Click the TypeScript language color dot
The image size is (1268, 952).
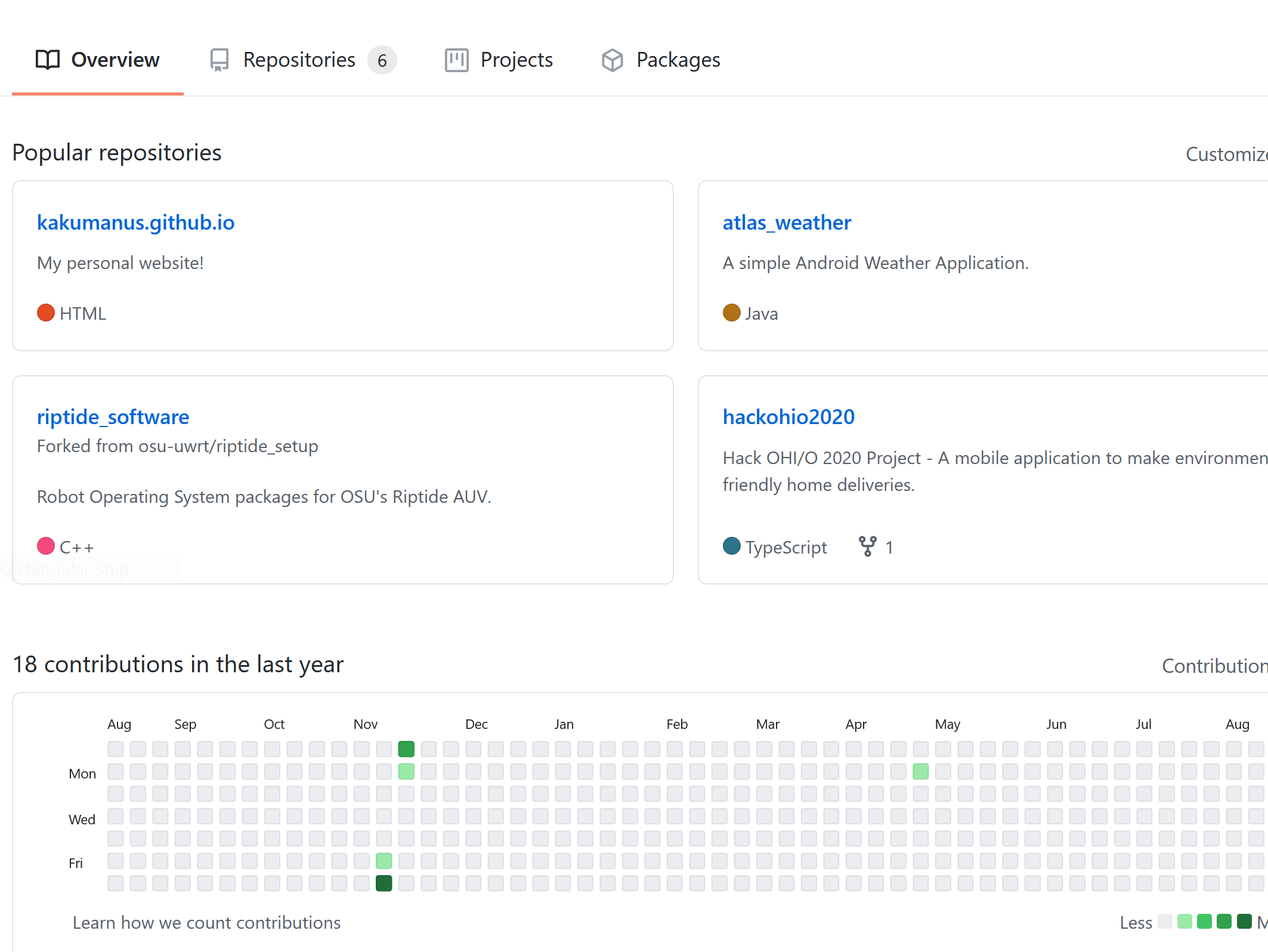[731, 546]
